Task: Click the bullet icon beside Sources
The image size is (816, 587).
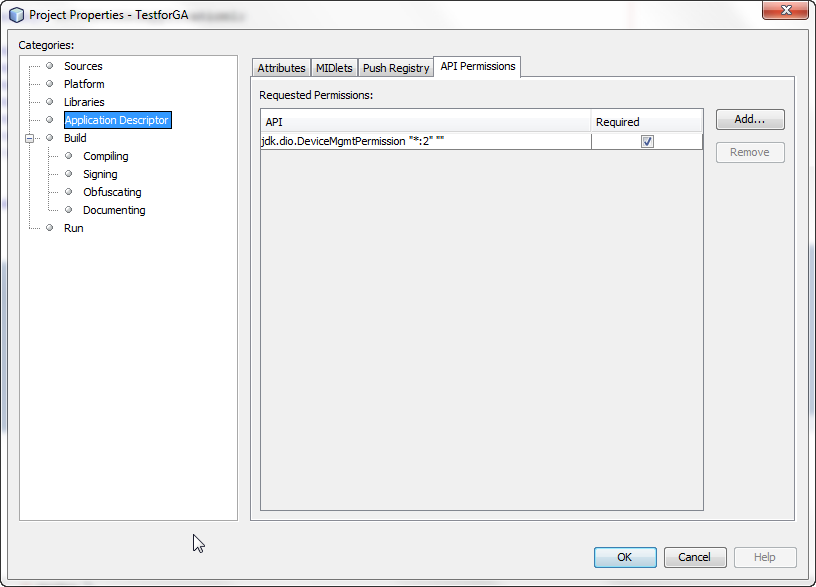Action: (x=49, y=66)
